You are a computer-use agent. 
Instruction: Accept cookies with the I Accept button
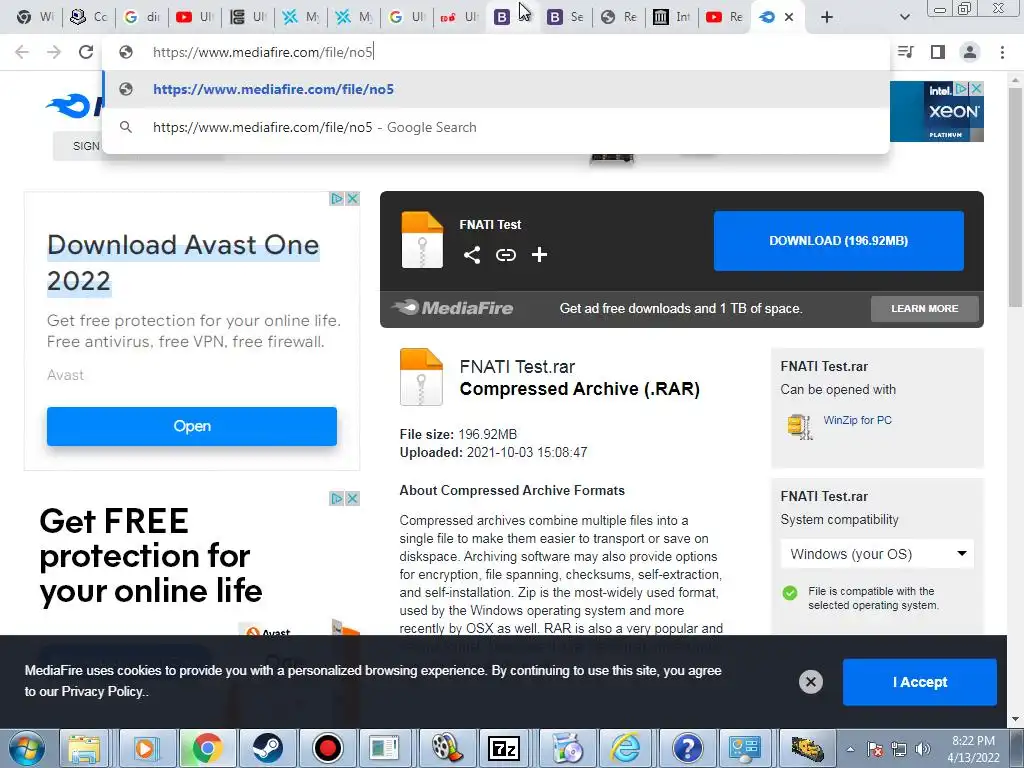tap(920, 682)
